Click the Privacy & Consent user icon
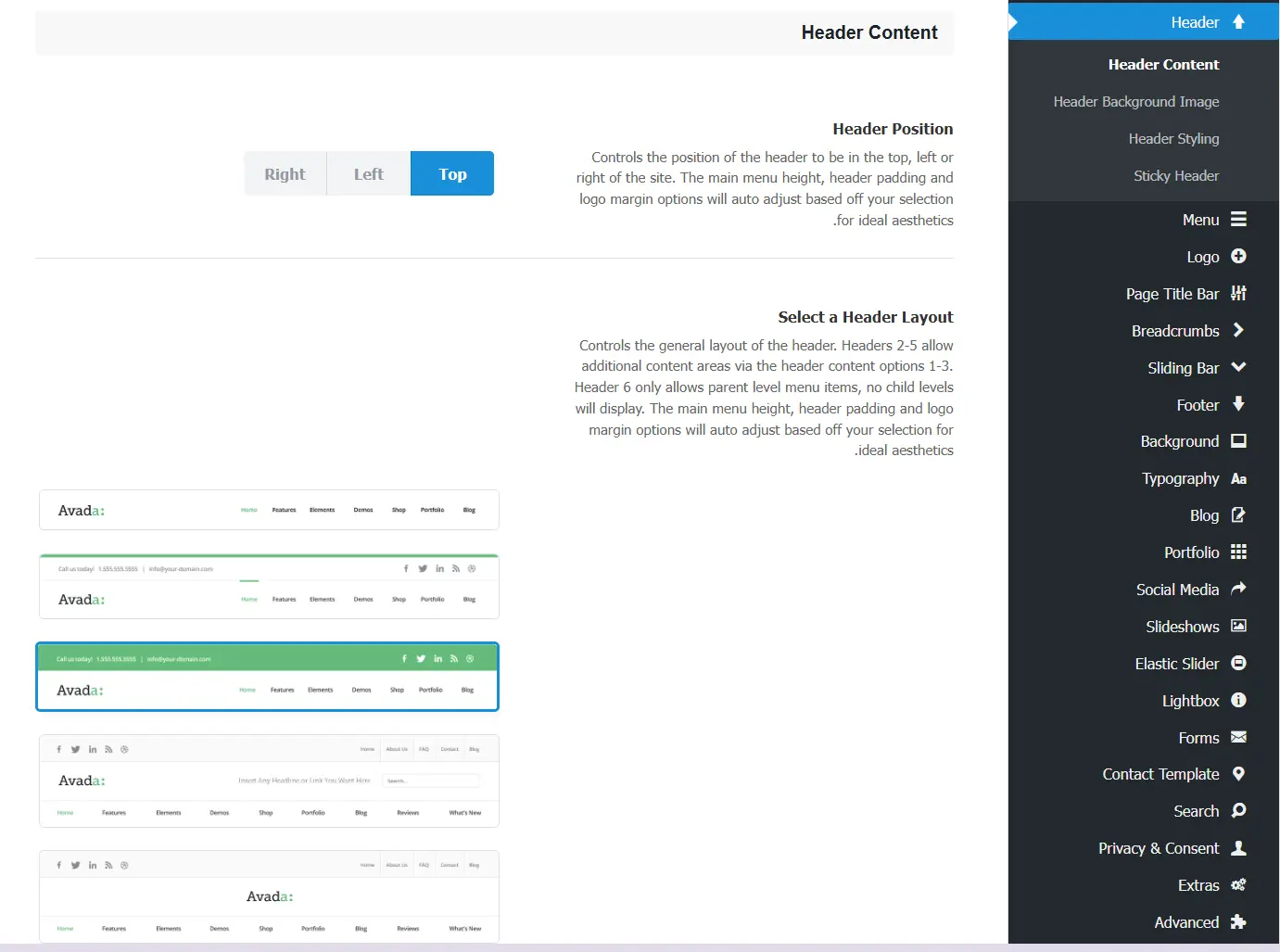The height and width of the screenshot is (952, 1280). click(x=1238, y=847)
